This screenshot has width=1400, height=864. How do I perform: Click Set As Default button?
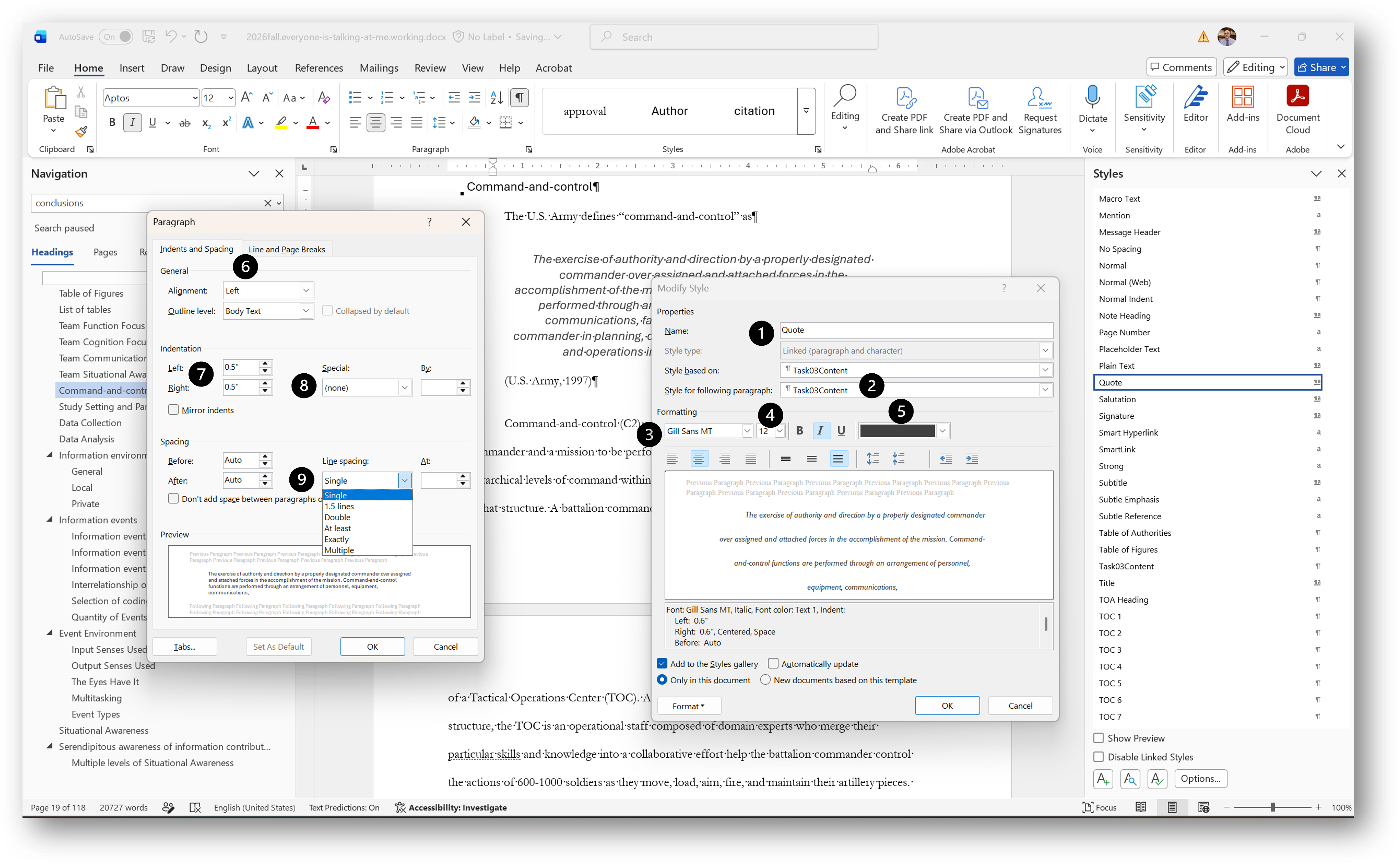278,646
